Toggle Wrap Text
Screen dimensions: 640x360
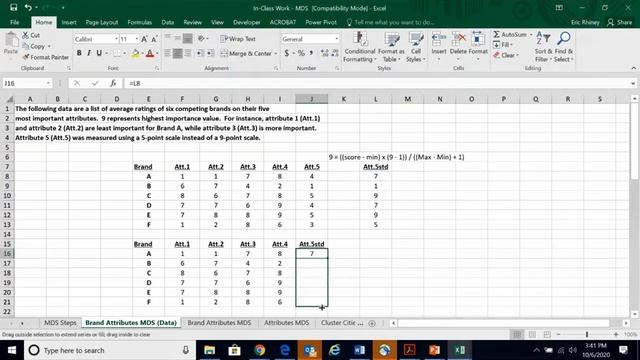pos(238,39)
